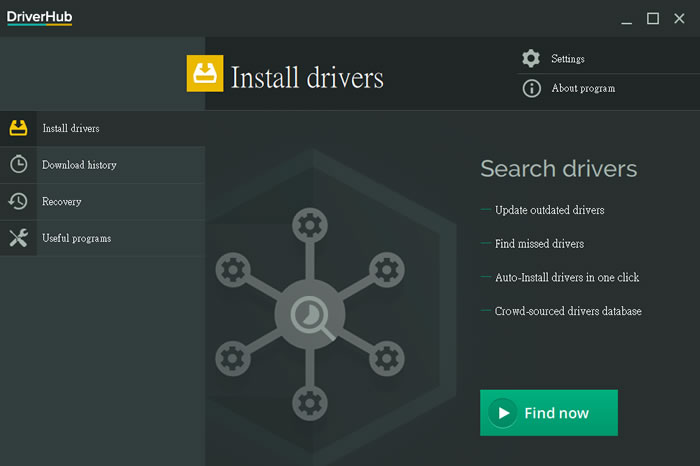Open the Useful programs section
700x466 pixels.
pos(76,238)
